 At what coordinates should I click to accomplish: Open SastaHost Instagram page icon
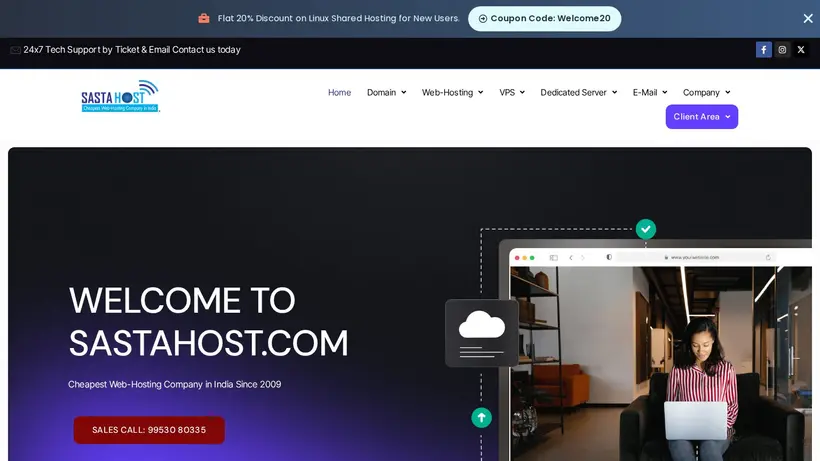[782, 50]
